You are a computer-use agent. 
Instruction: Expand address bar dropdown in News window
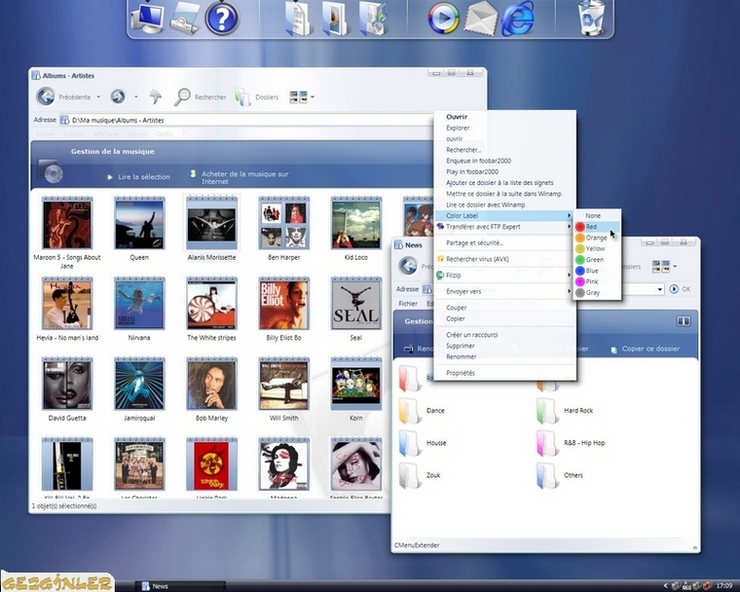(x=659, y=289)
